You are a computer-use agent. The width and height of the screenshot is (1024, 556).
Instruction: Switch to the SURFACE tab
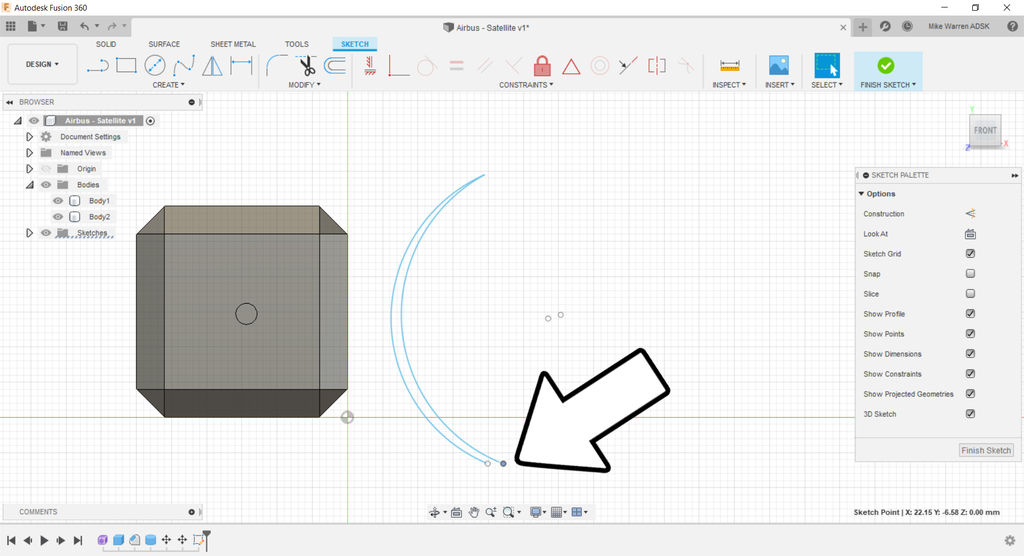pos(164,44)
